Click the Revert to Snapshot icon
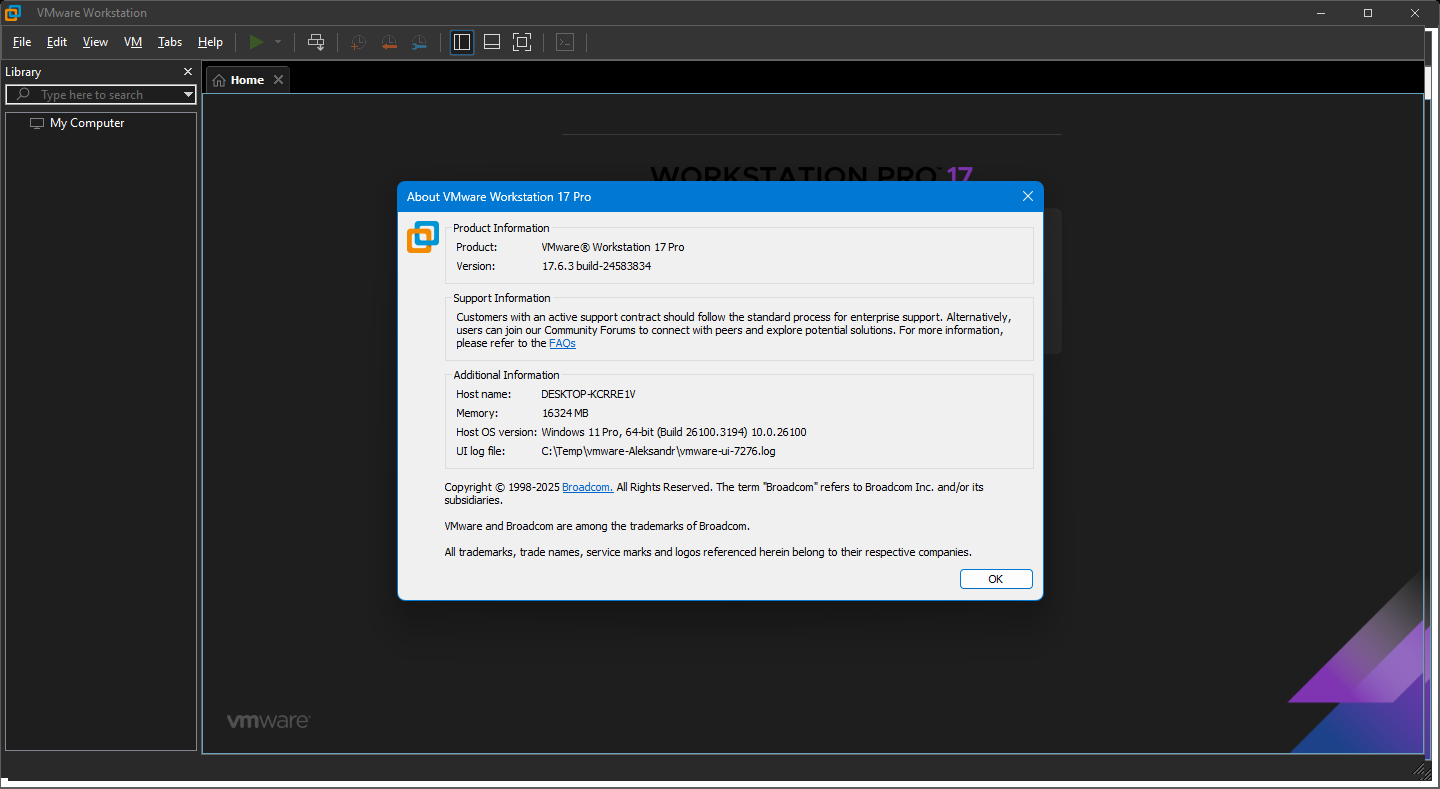 [389, 42]
